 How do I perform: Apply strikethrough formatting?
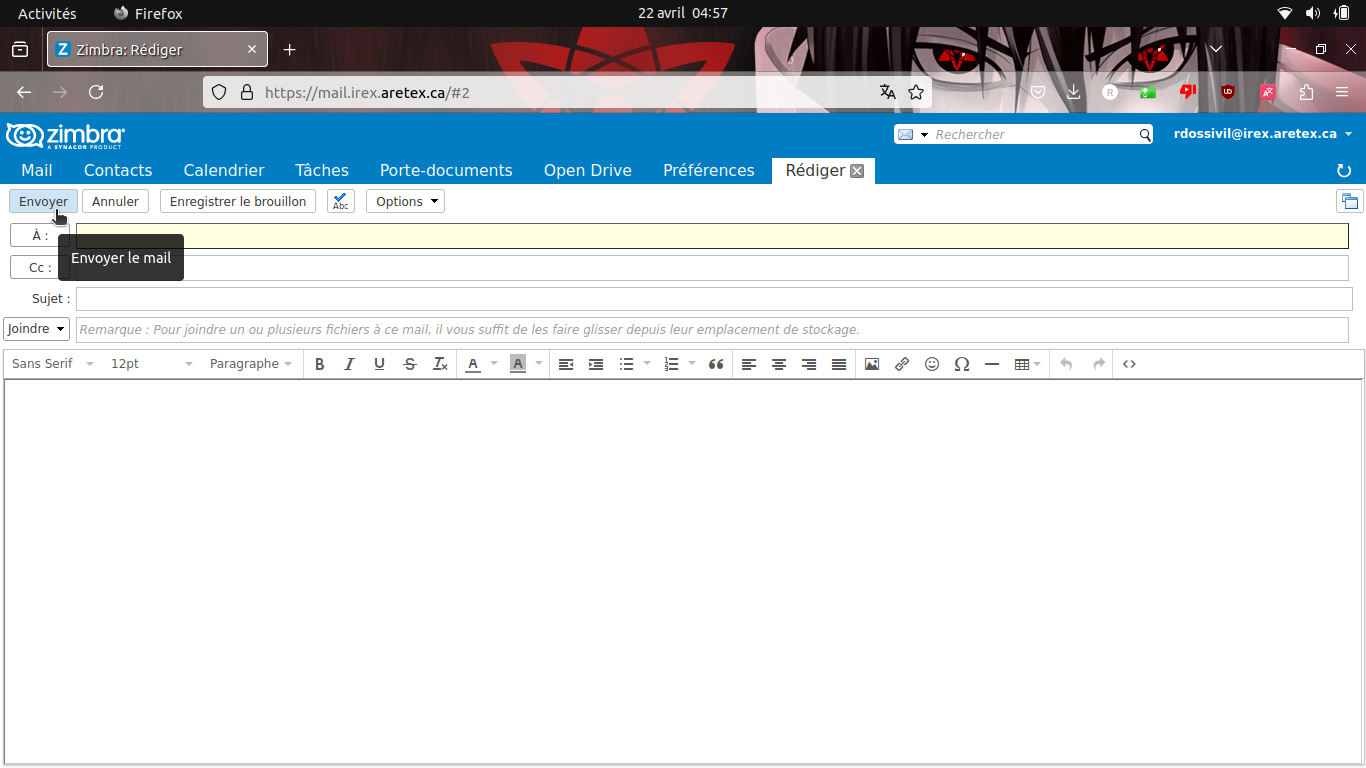click(x=410, y=364)
